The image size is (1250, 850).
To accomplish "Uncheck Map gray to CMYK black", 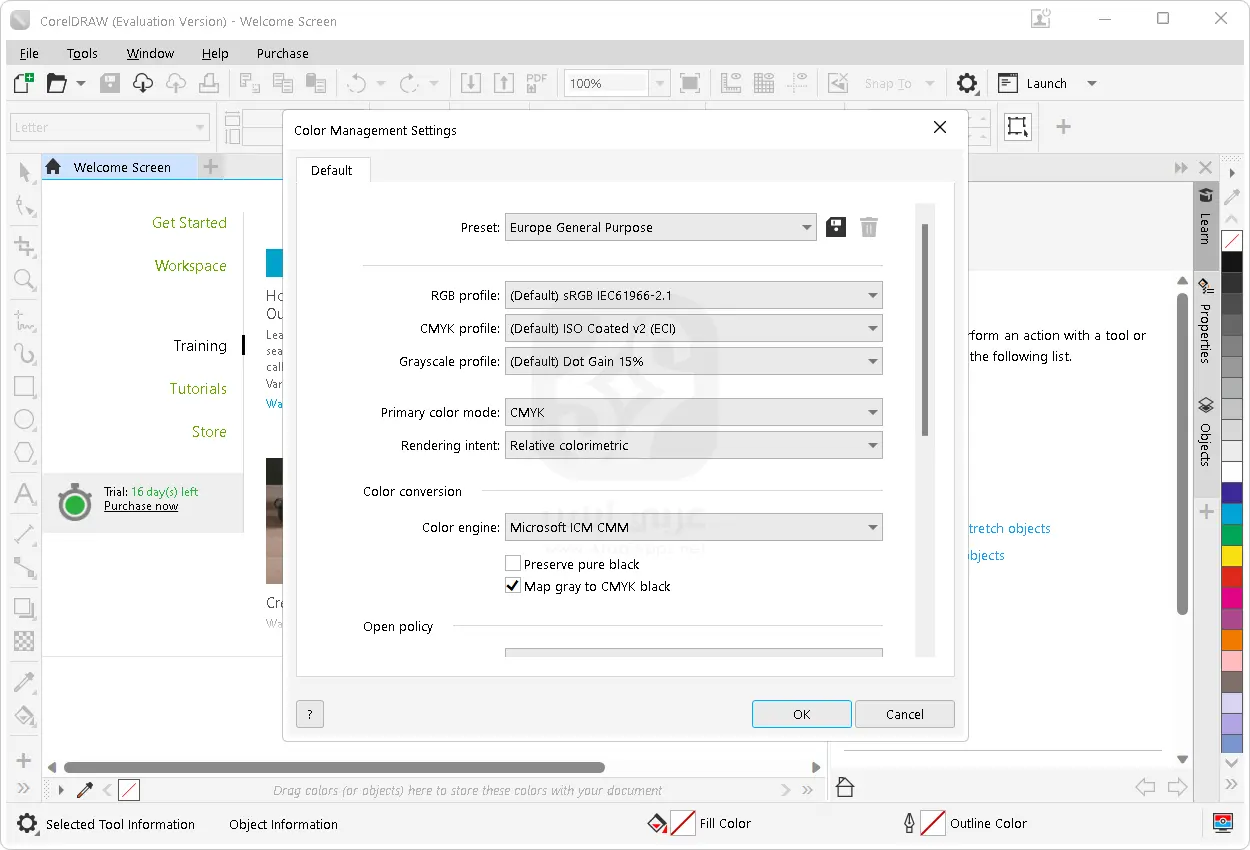I will (x=513, y=586).
